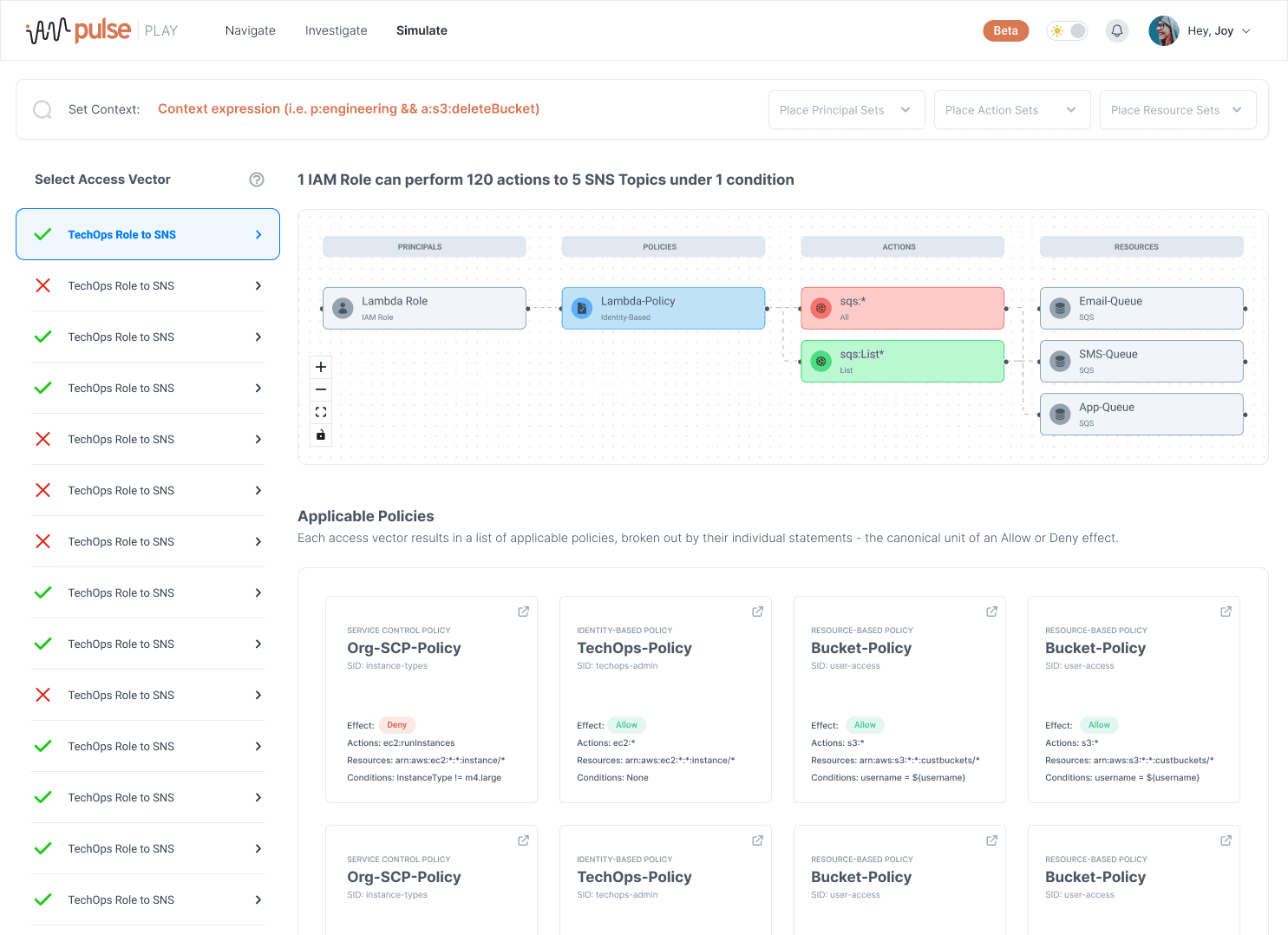Select the sqs:List* action node
Image resolution: width=1288 pixels, height=935 pixels.
tap(903, 361)
